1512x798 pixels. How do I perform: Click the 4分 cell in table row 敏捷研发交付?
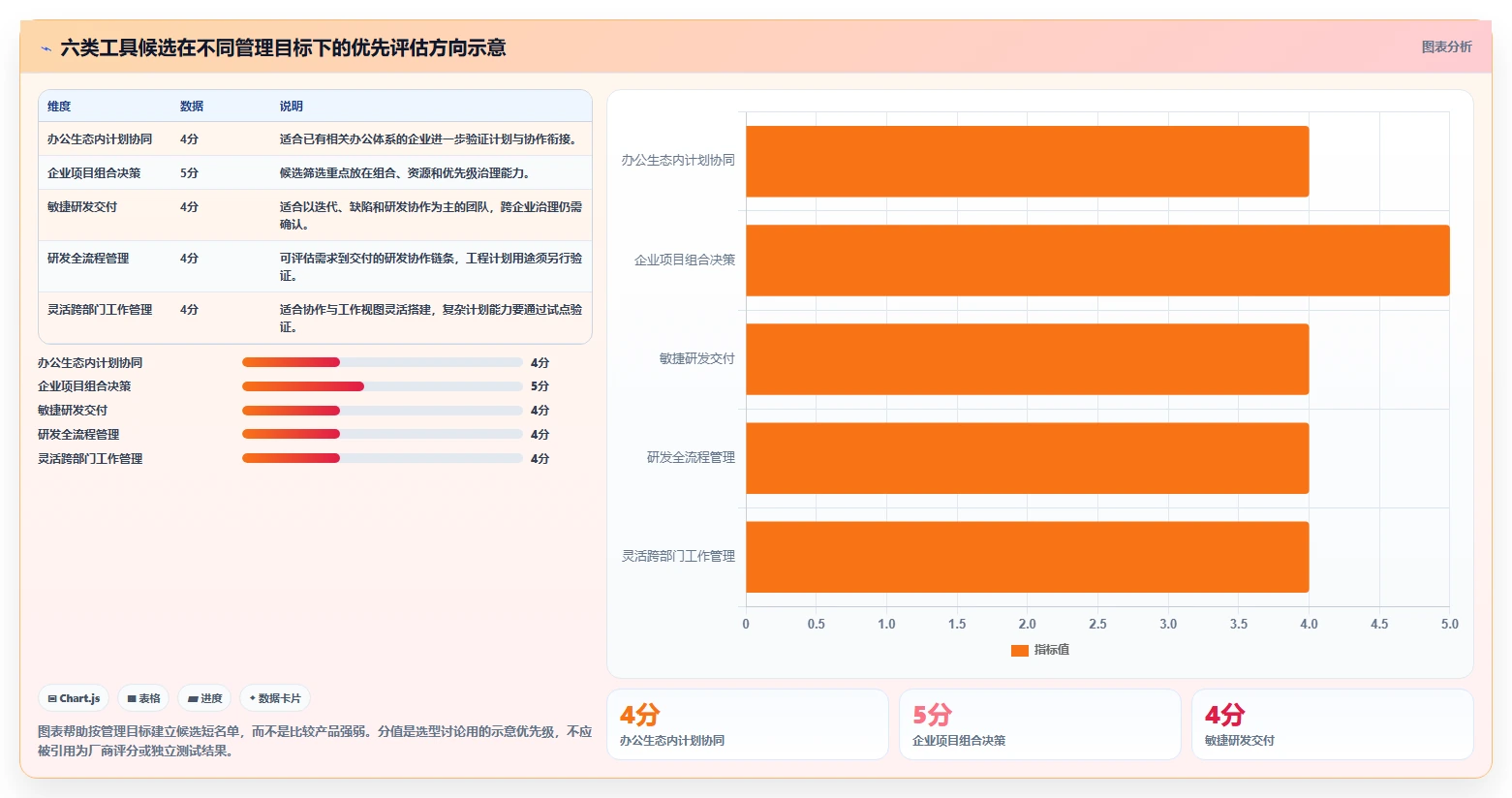pos(189,207)
